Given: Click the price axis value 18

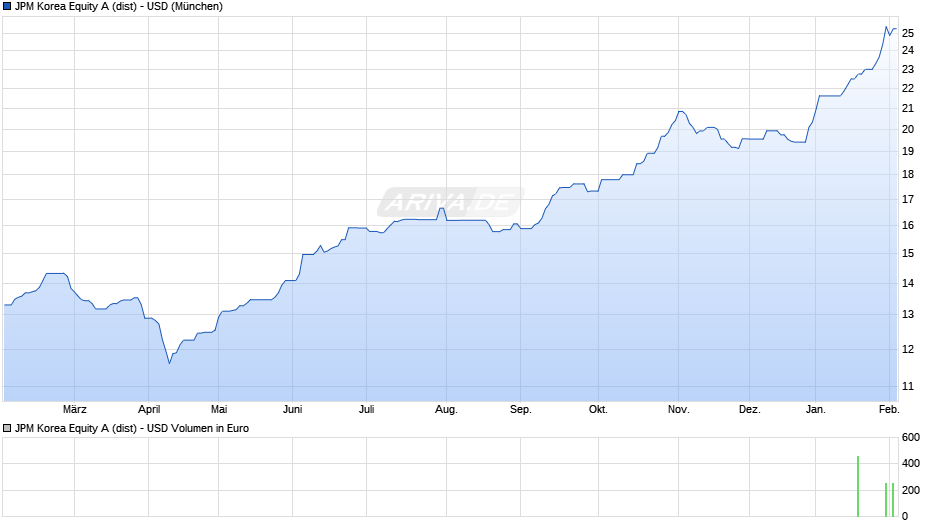Looking at the screenshot, I should pos(908,175).
